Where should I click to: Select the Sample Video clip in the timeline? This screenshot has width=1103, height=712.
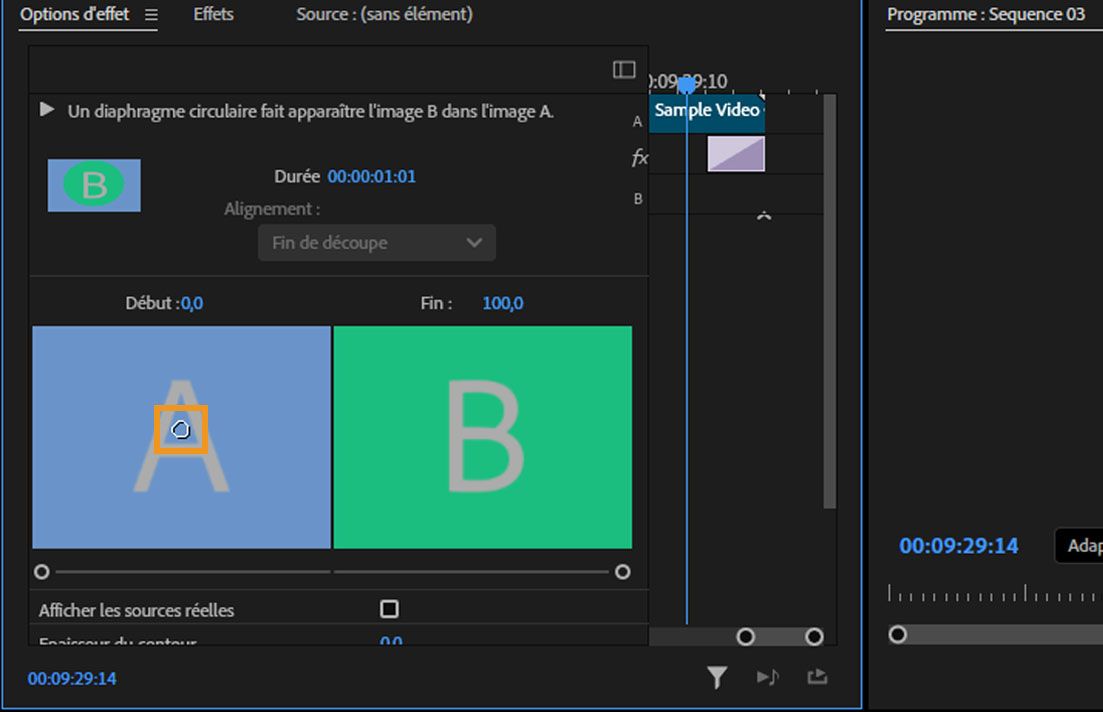(707, 111)
